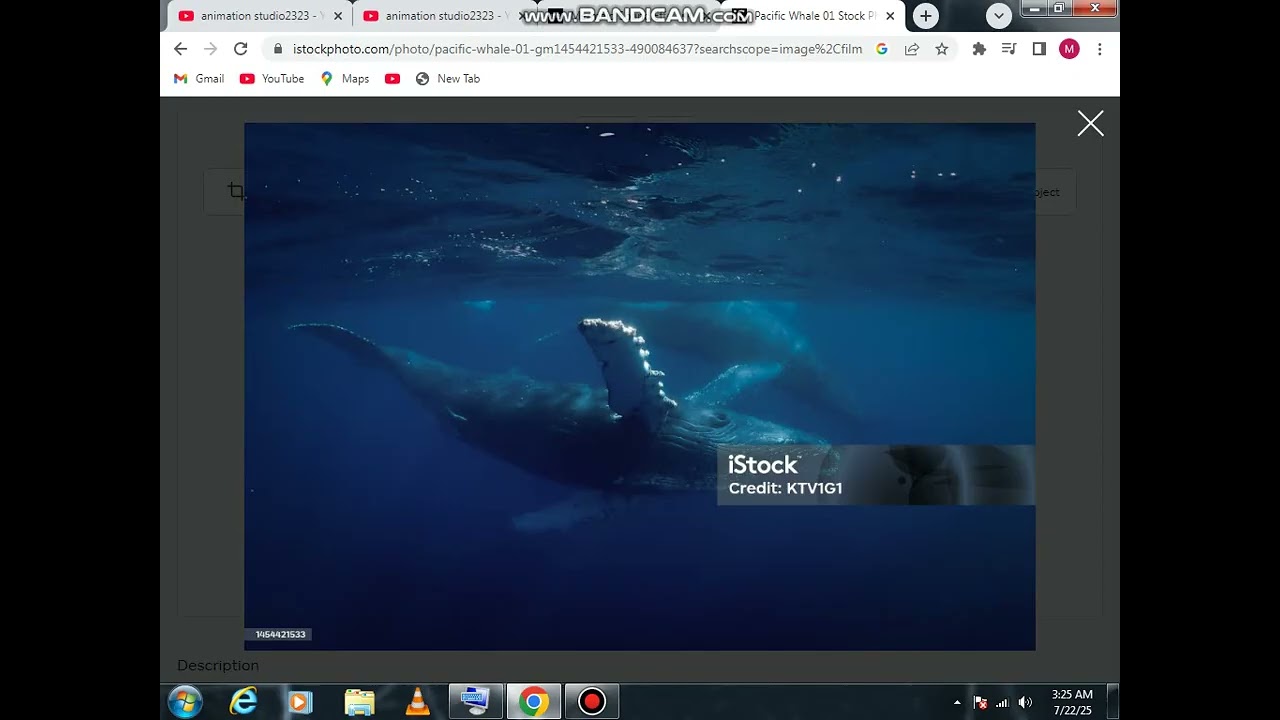Bookmark this page with the star
This screenshot has height=720, width=1280.
coord(941,48)
